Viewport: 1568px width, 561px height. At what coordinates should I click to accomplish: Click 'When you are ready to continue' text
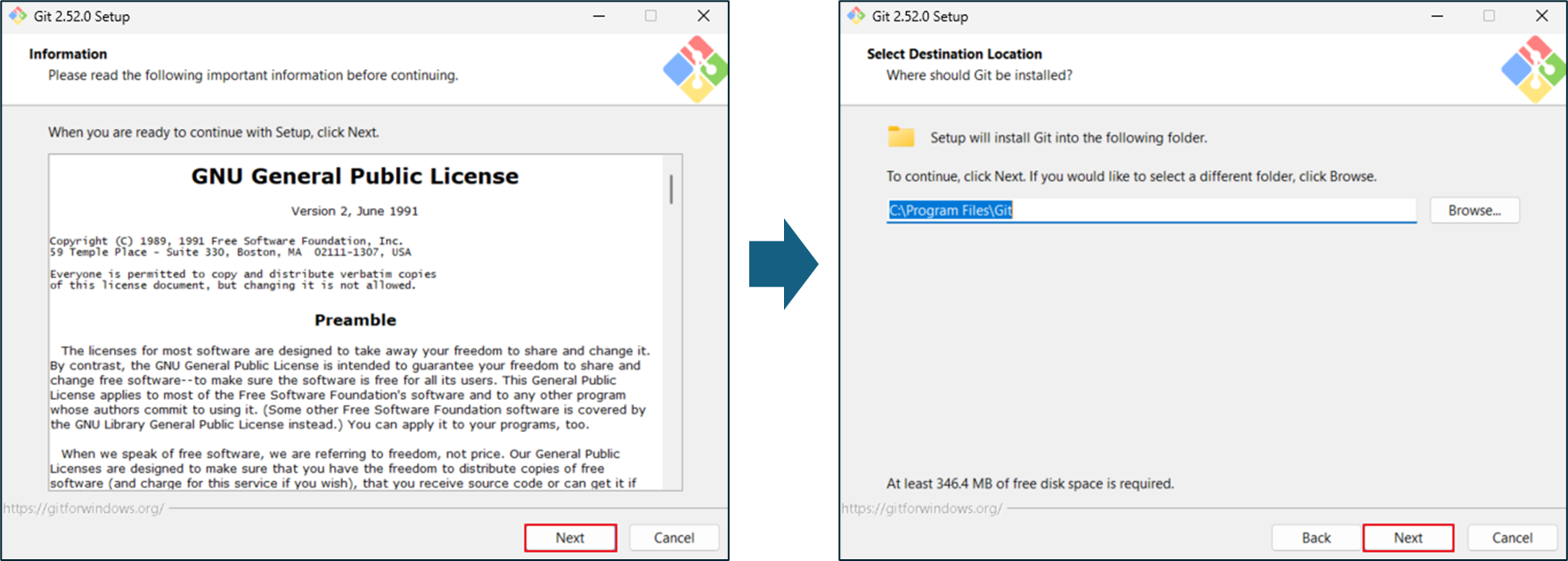pos(214,133)
